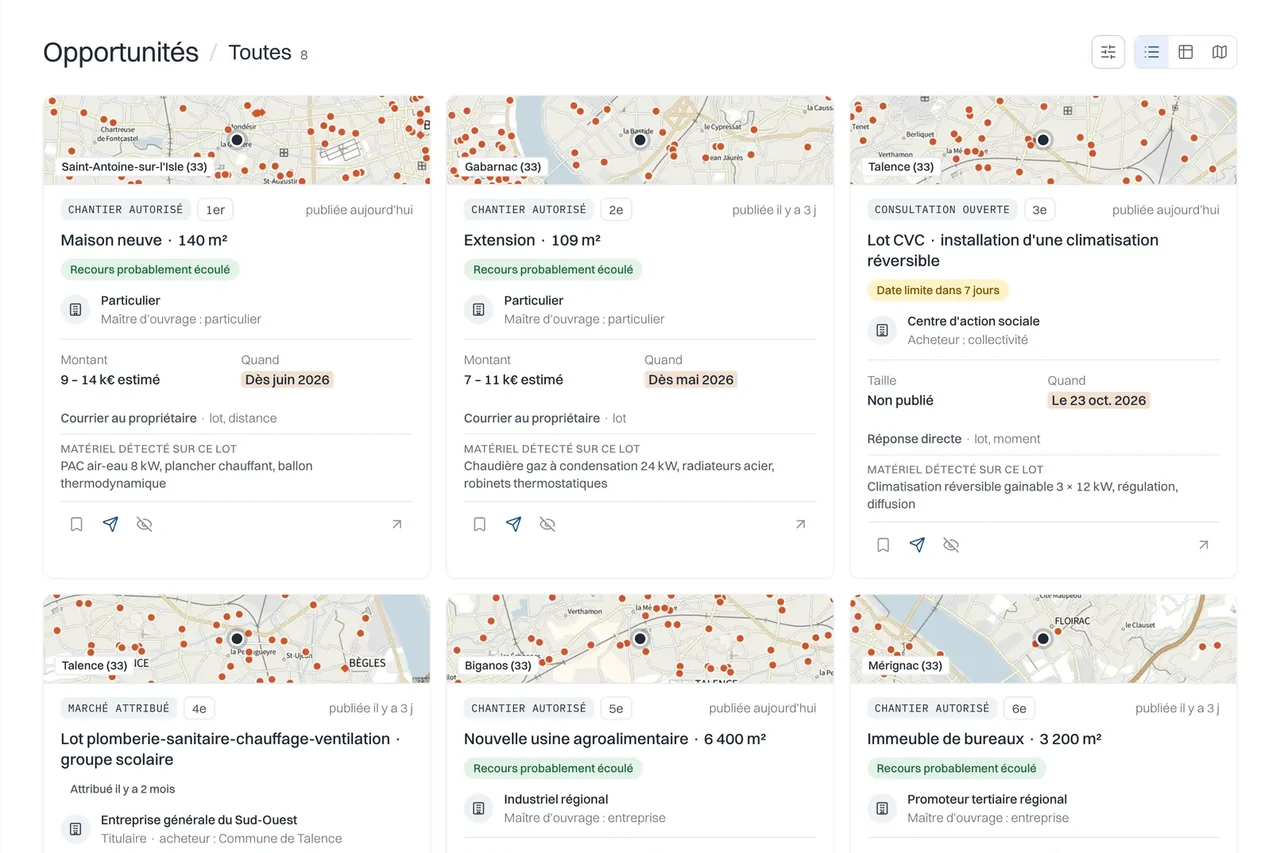Click the Le 23 oct. 2026 date tag
1280x853 pixels.
[x=1099, y=400]
